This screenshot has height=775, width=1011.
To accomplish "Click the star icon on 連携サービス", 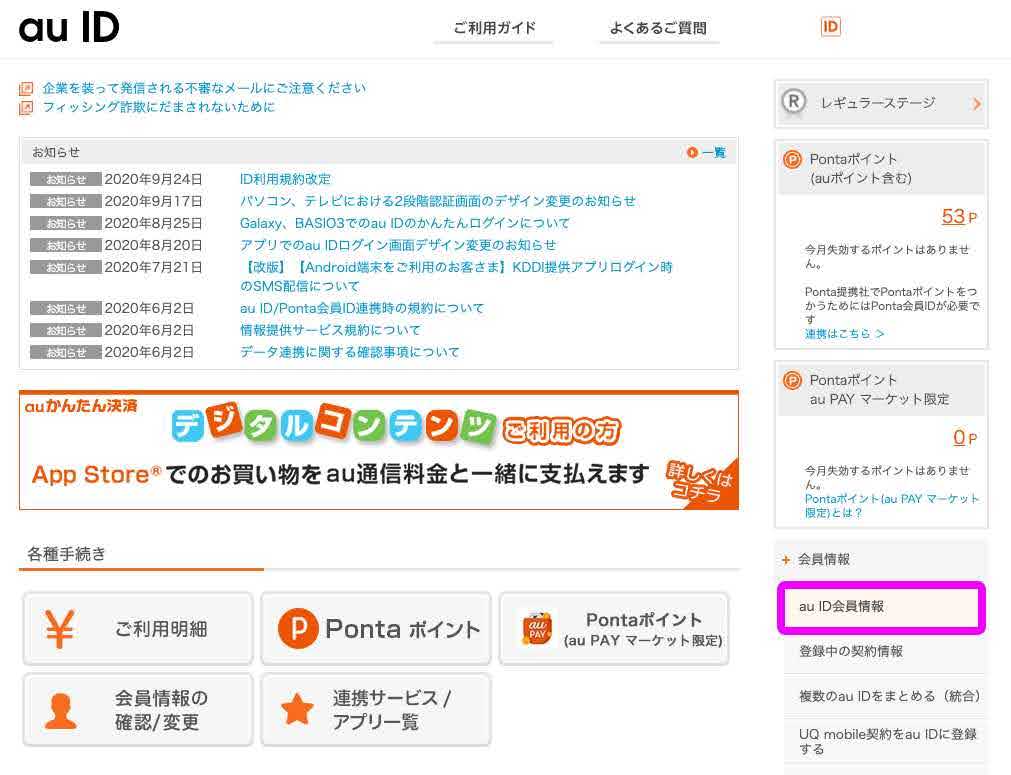I will 297,709.
